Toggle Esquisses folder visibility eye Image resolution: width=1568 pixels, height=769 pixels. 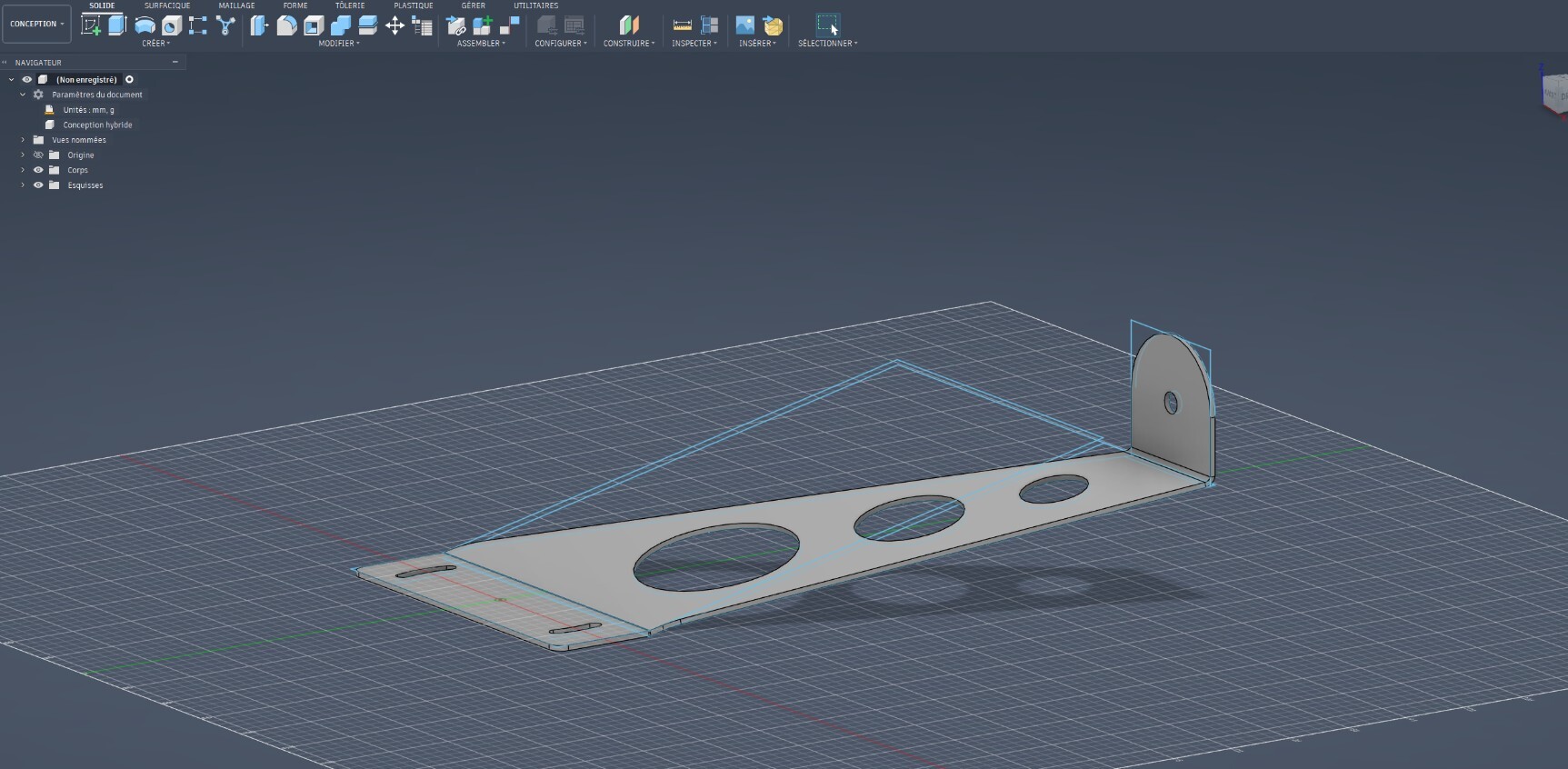coord(38,185)
